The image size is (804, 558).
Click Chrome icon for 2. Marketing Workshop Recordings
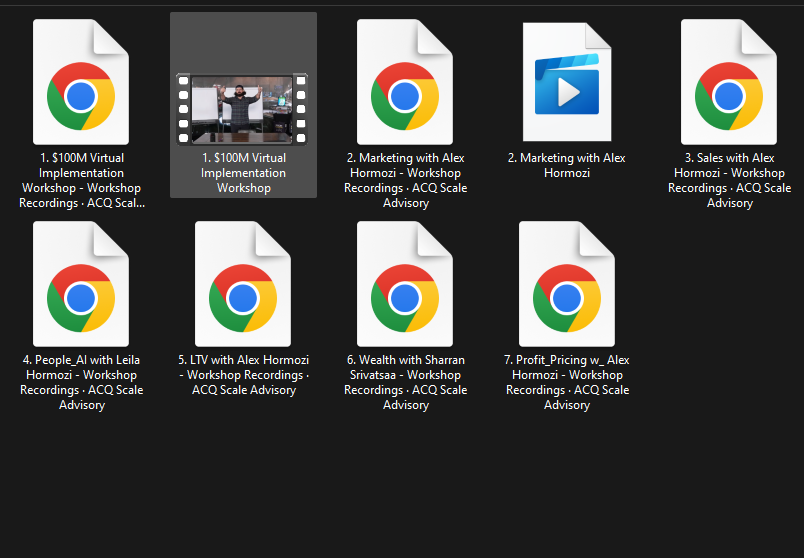[x=405, y=96]
